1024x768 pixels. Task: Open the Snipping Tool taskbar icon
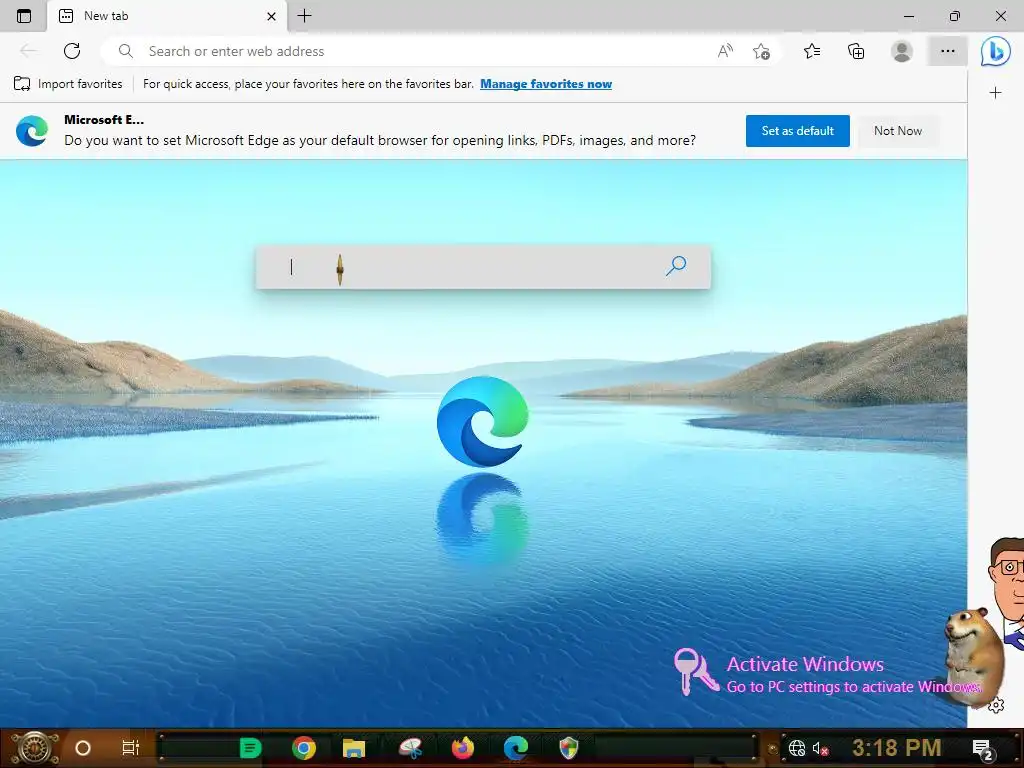click(411, 748)
